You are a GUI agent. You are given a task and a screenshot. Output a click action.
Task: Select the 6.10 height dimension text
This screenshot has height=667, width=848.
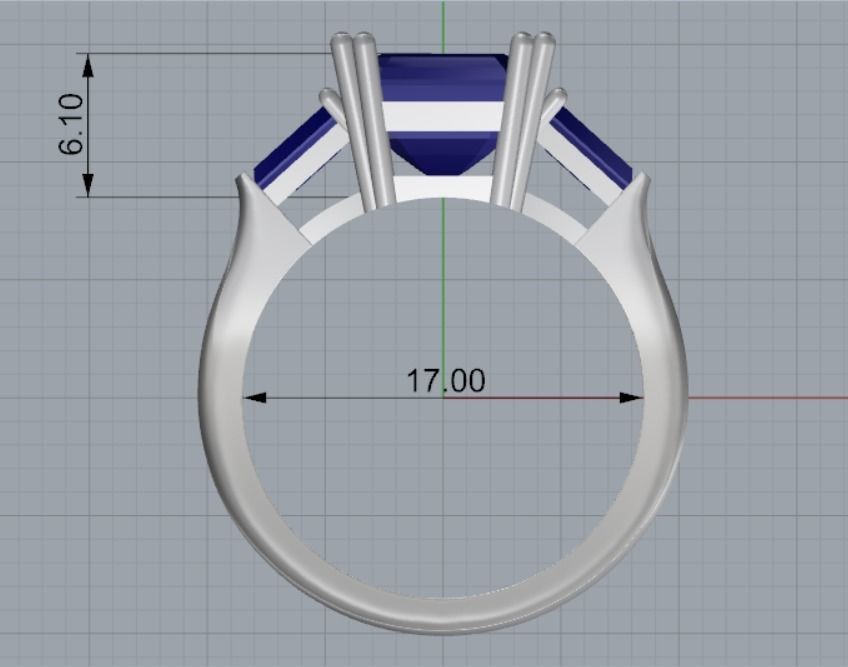click(71, 124)
